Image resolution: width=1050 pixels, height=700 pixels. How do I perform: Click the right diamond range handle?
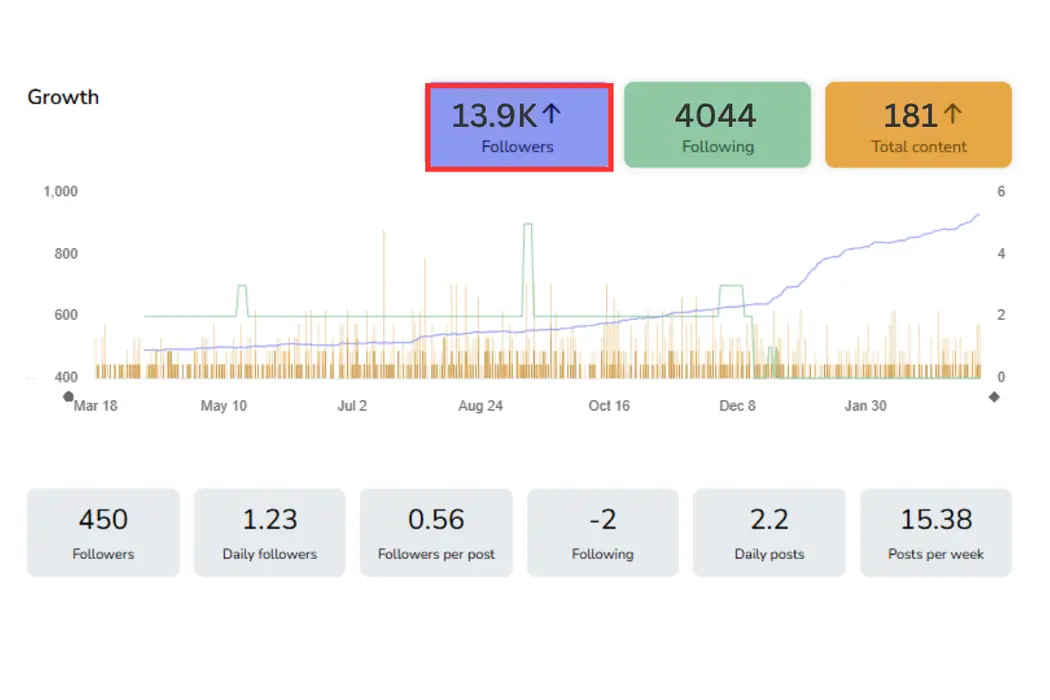pyautogui.click(x=994, y=397)
